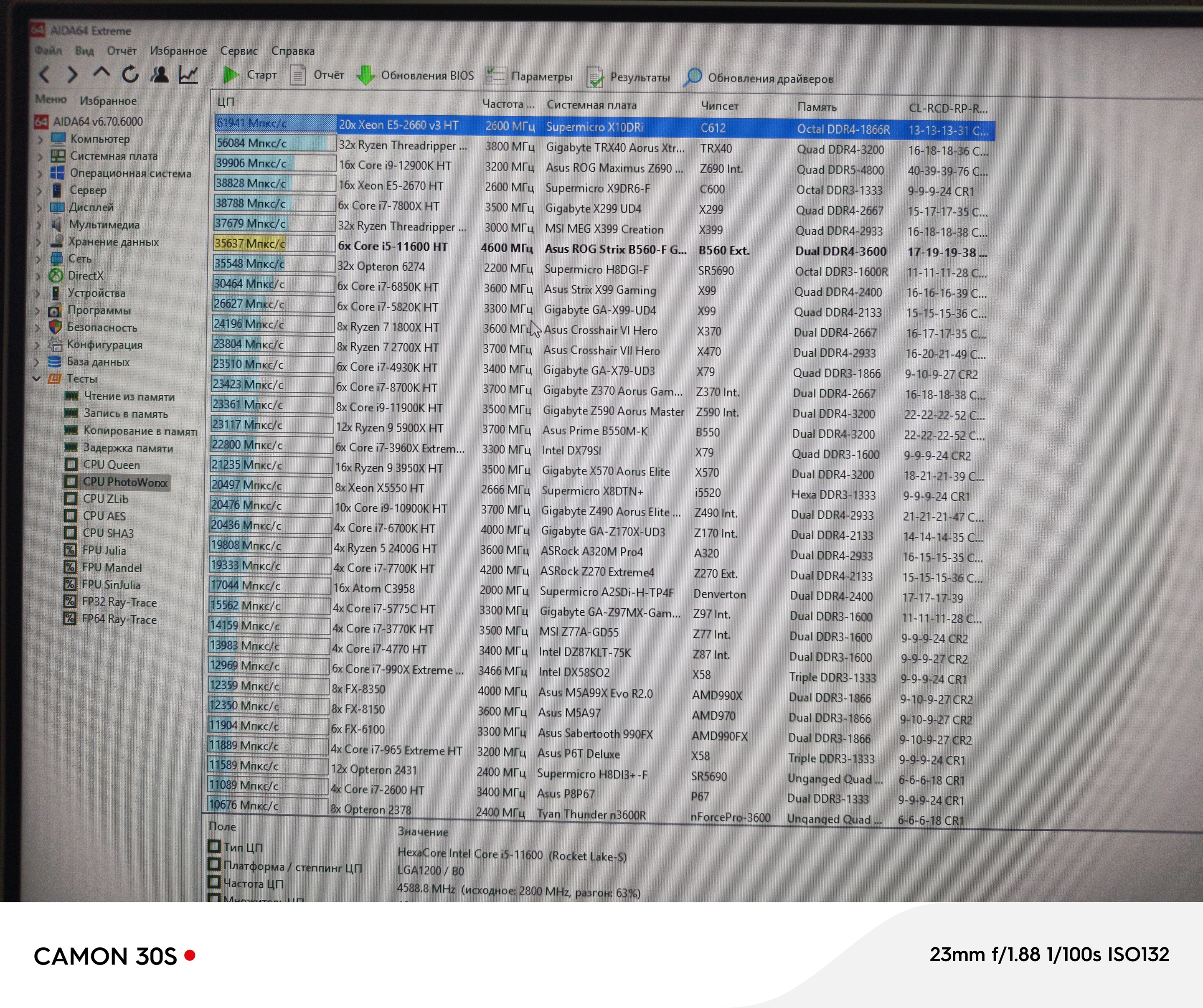Expand the Хранение данных tree node
Viewport: 1203px width, 1008px height.
coord(39,242)
